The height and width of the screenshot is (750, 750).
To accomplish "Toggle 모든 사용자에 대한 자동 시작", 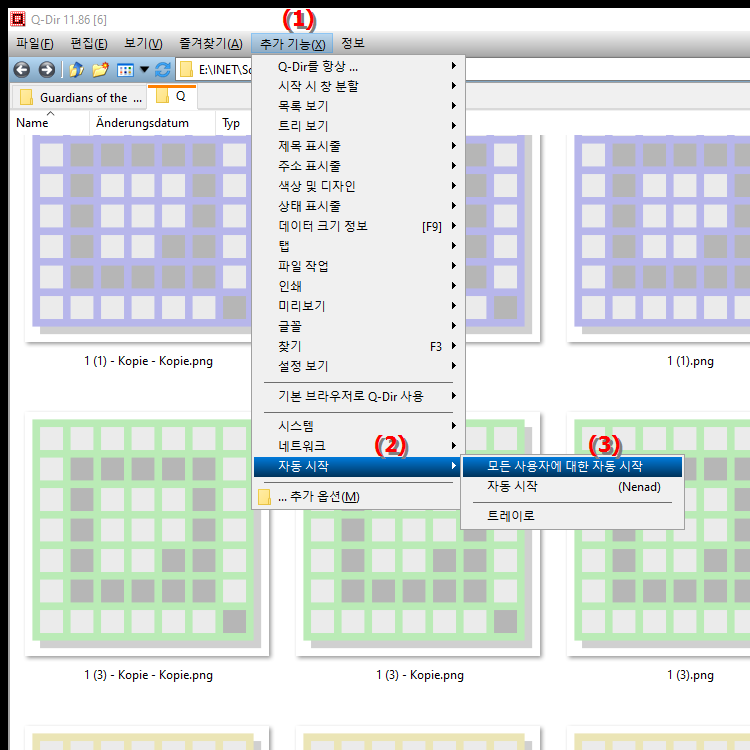I will tap(572, 466).
